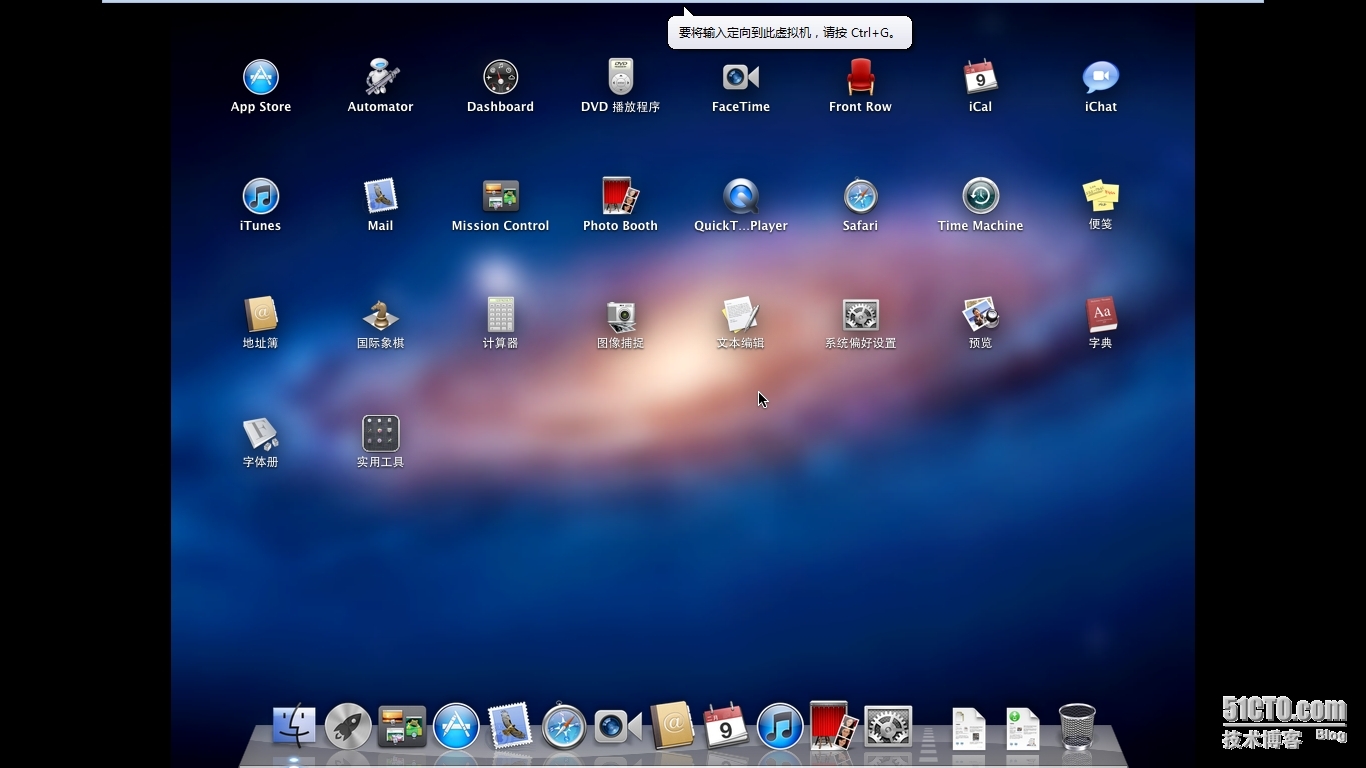Screen dimensions: 1366x768
Task: Open the Downloads stack with green arrow
Action: click(x=1022, y=728)
